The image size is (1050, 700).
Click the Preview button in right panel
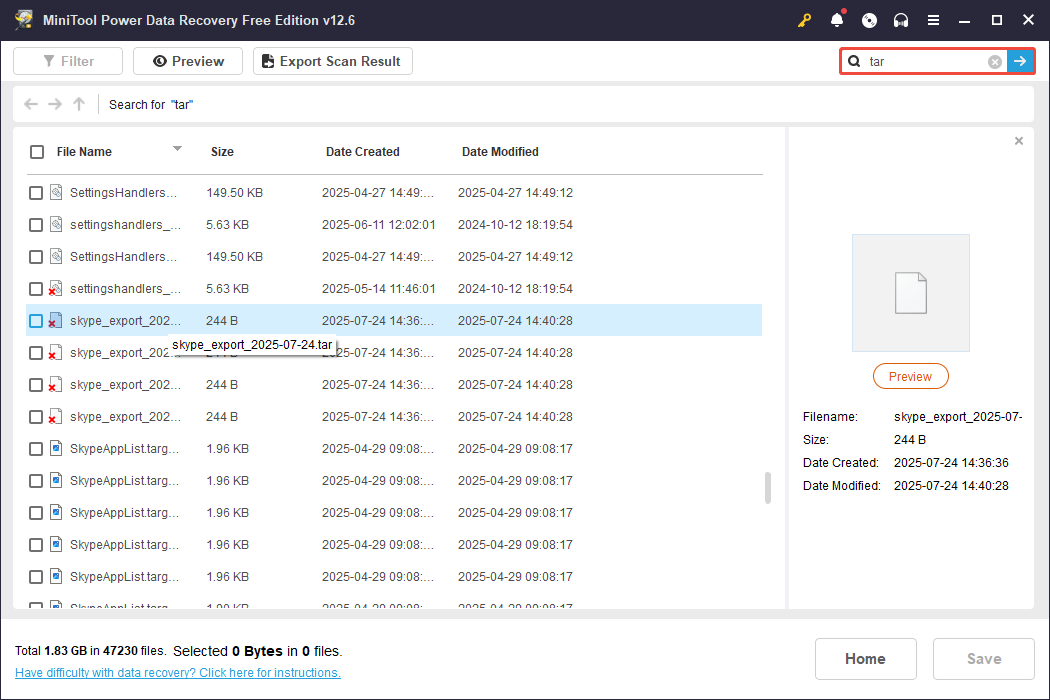click(910, 376)
